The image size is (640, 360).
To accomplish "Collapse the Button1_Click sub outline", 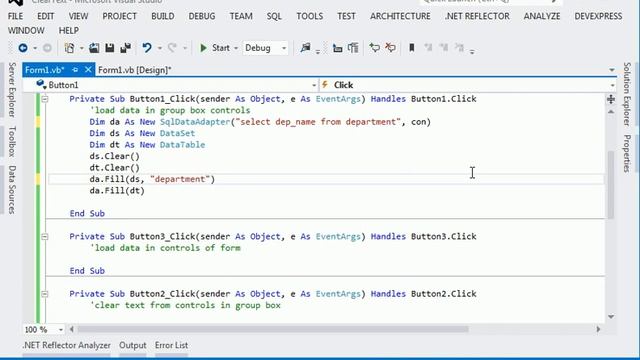I will [45, 99].
